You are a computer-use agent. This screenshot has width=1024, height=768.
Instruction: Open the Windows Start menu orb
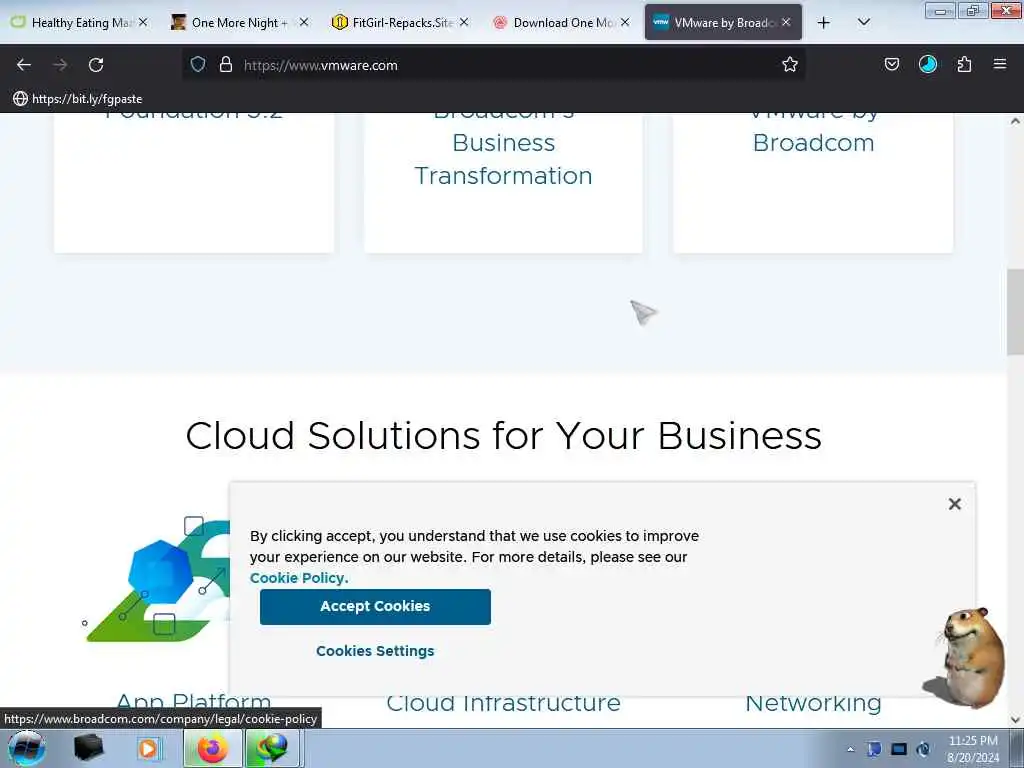(26, 748)
